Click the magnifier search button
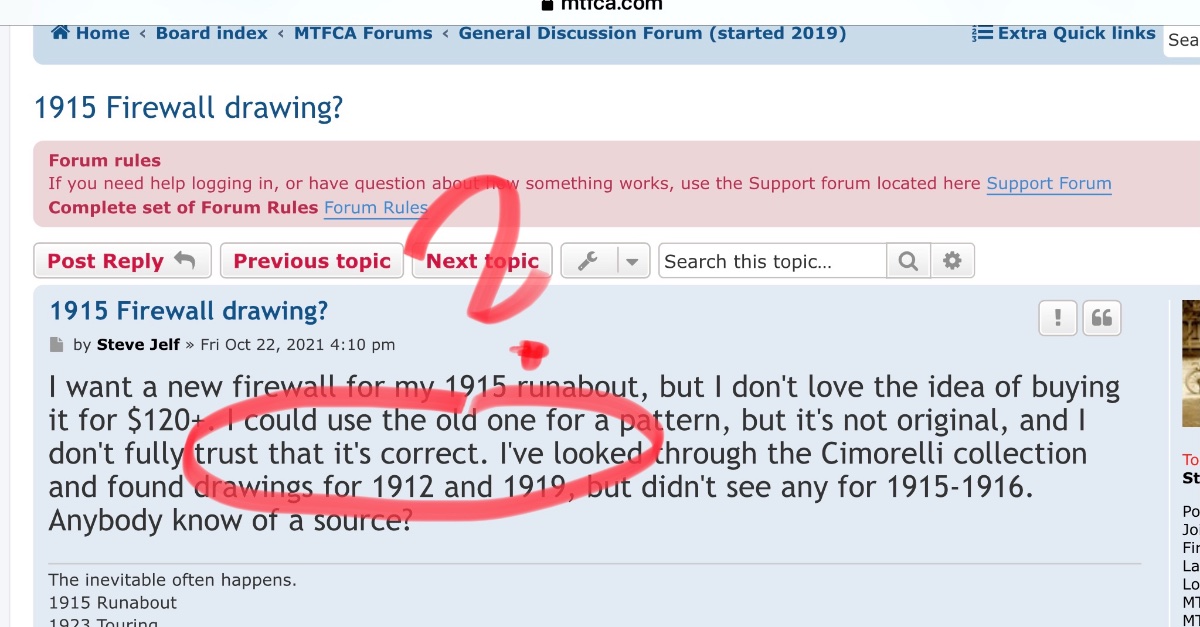The height and width of the screenshot is (627, 1200). pos(908,261)
